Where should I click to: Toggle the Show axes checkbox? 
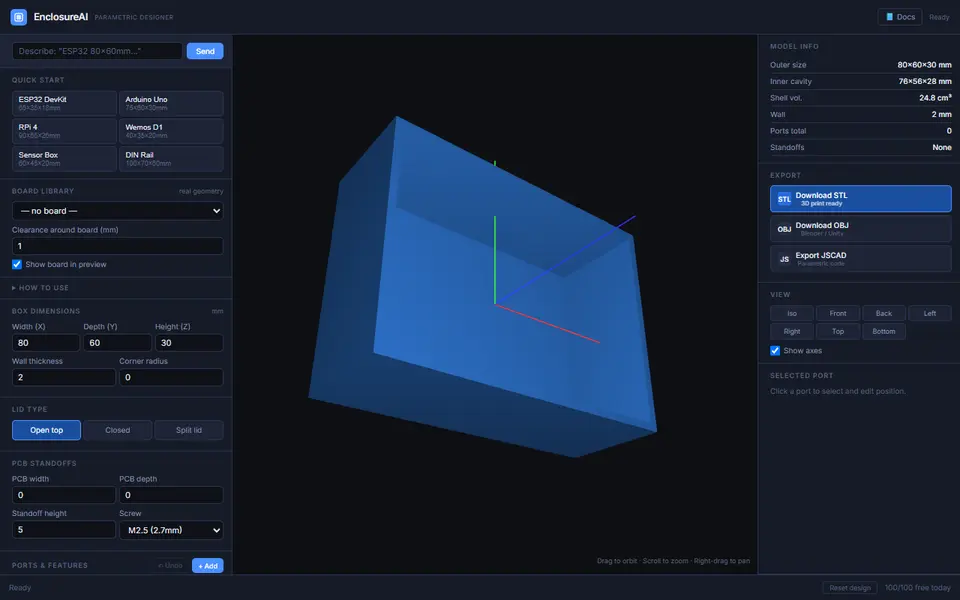[x=775, y=351]
